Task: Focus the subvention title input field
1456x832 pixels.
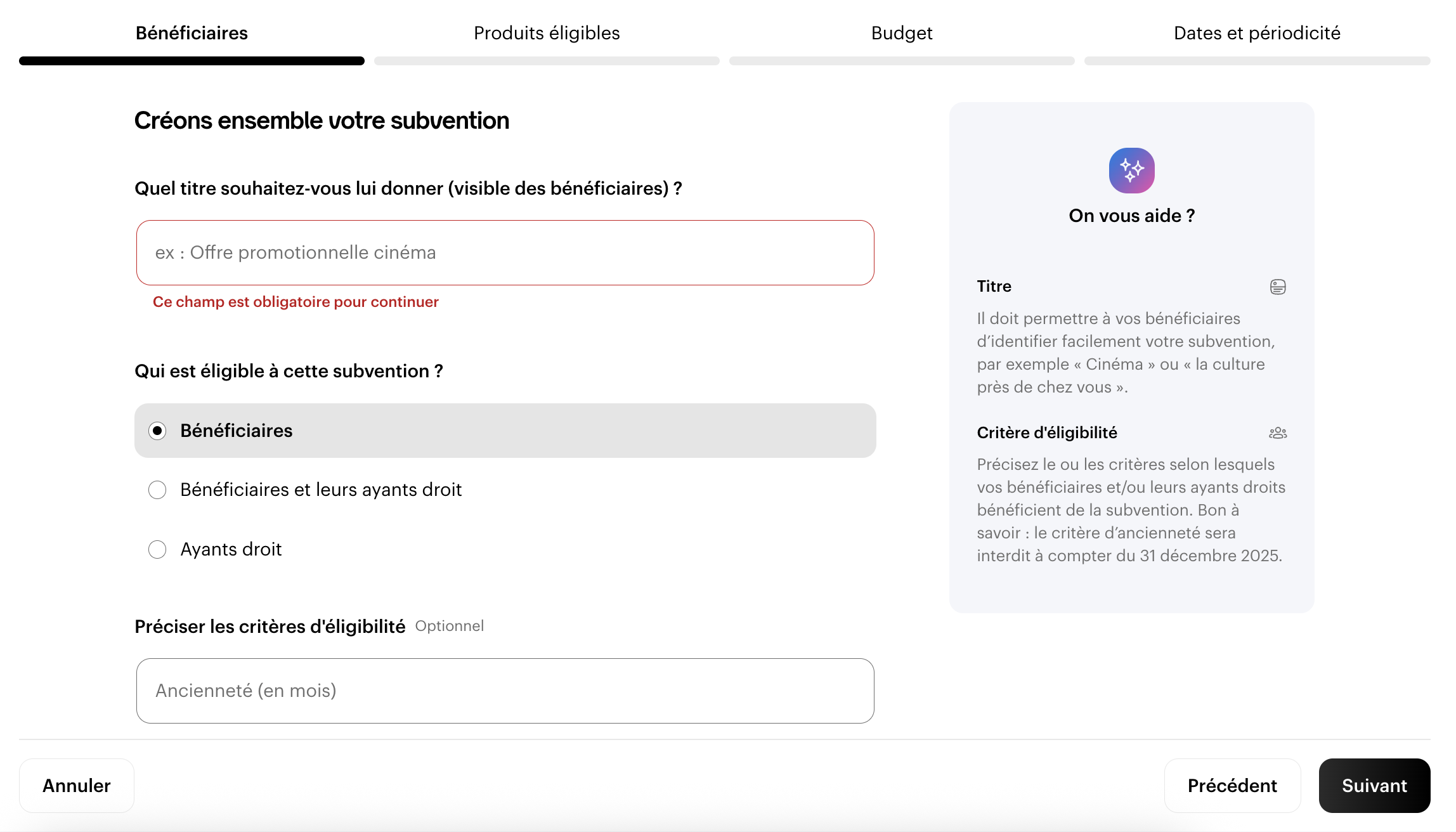Action: [x=505, y=253]
